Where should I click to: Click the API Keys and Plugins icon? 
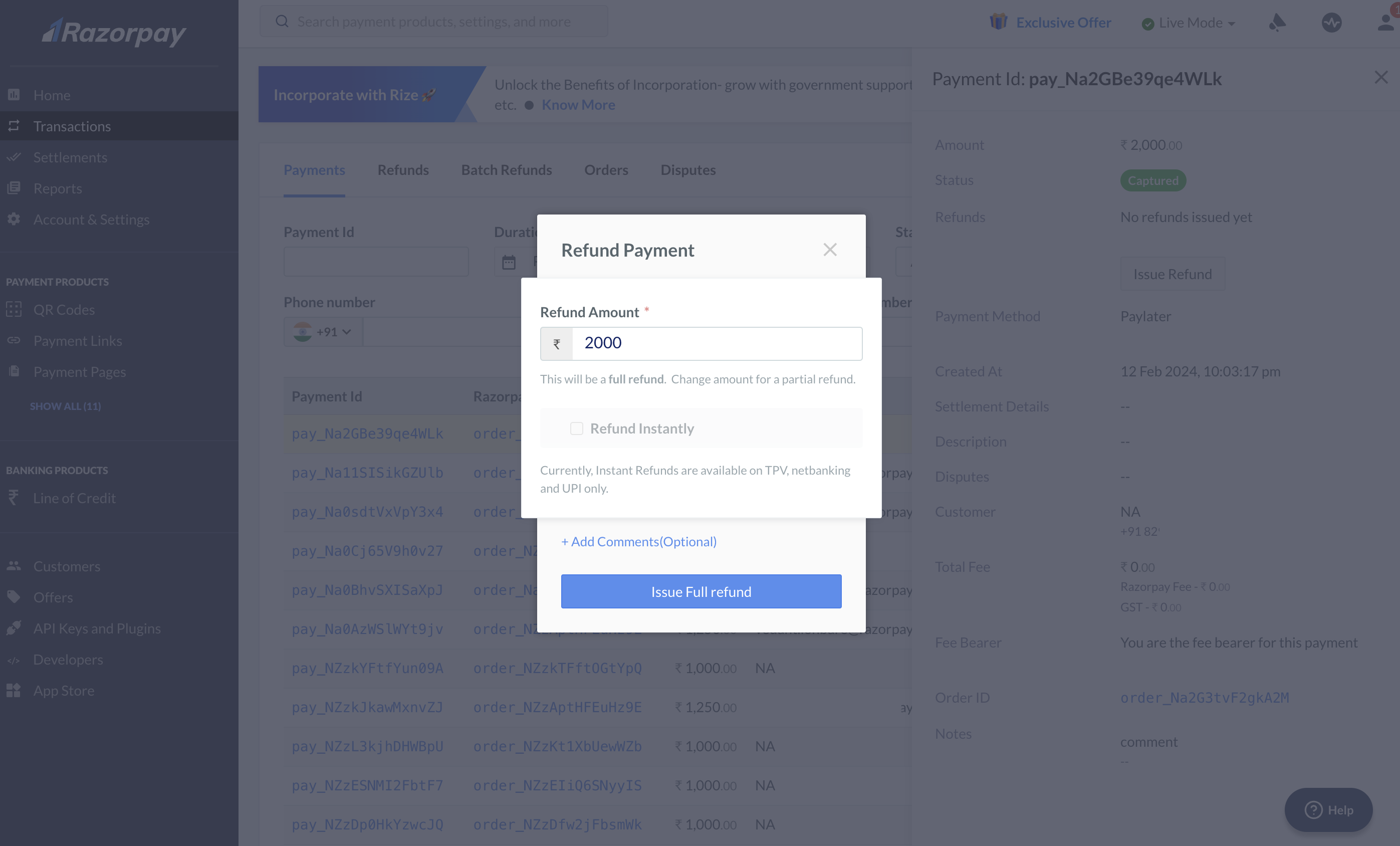tap(14, 628)
